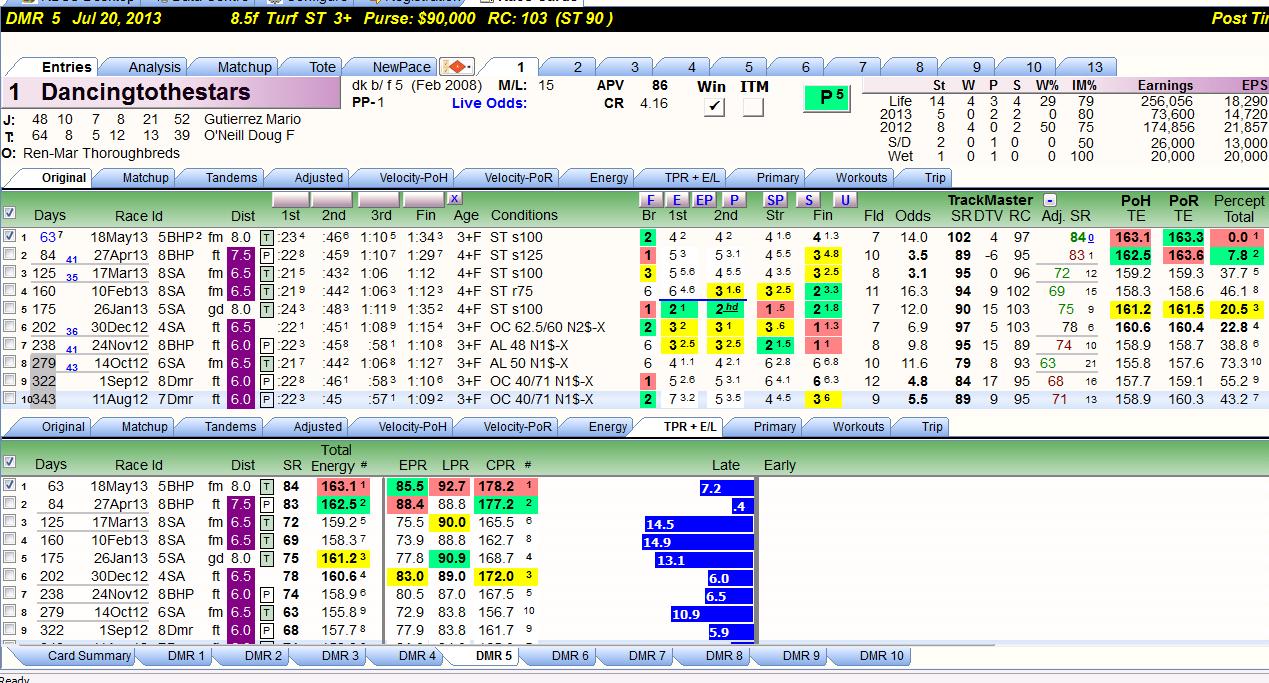Collapse TrackMaster columns with the minus button

1049,200
